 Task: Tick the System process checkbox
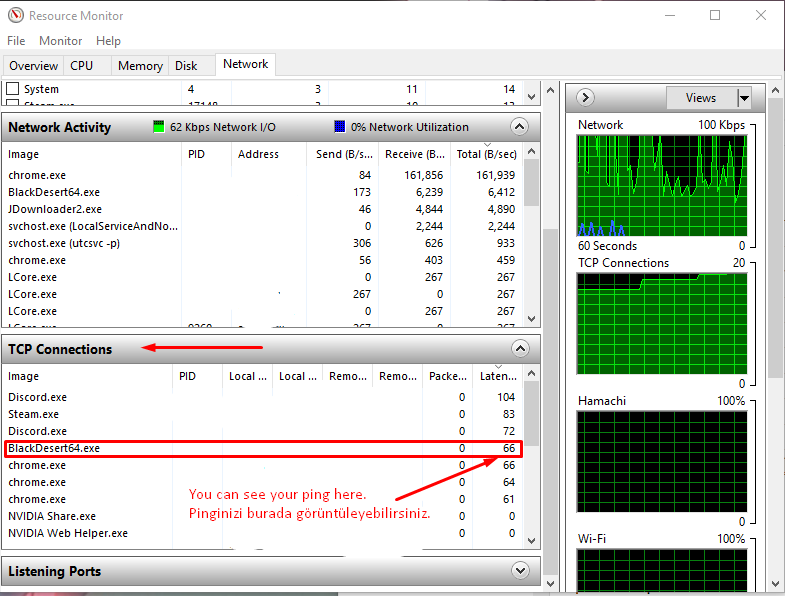pyautogui.click(x=13, y=89)
